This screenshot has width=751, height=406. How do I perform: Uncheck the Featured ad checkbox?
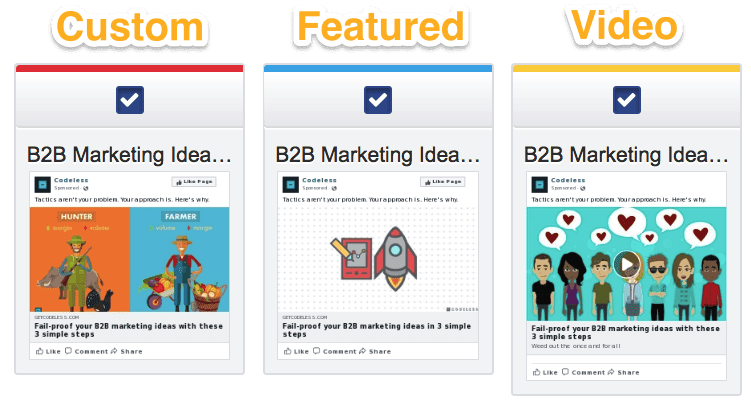(x=378, y=100)
